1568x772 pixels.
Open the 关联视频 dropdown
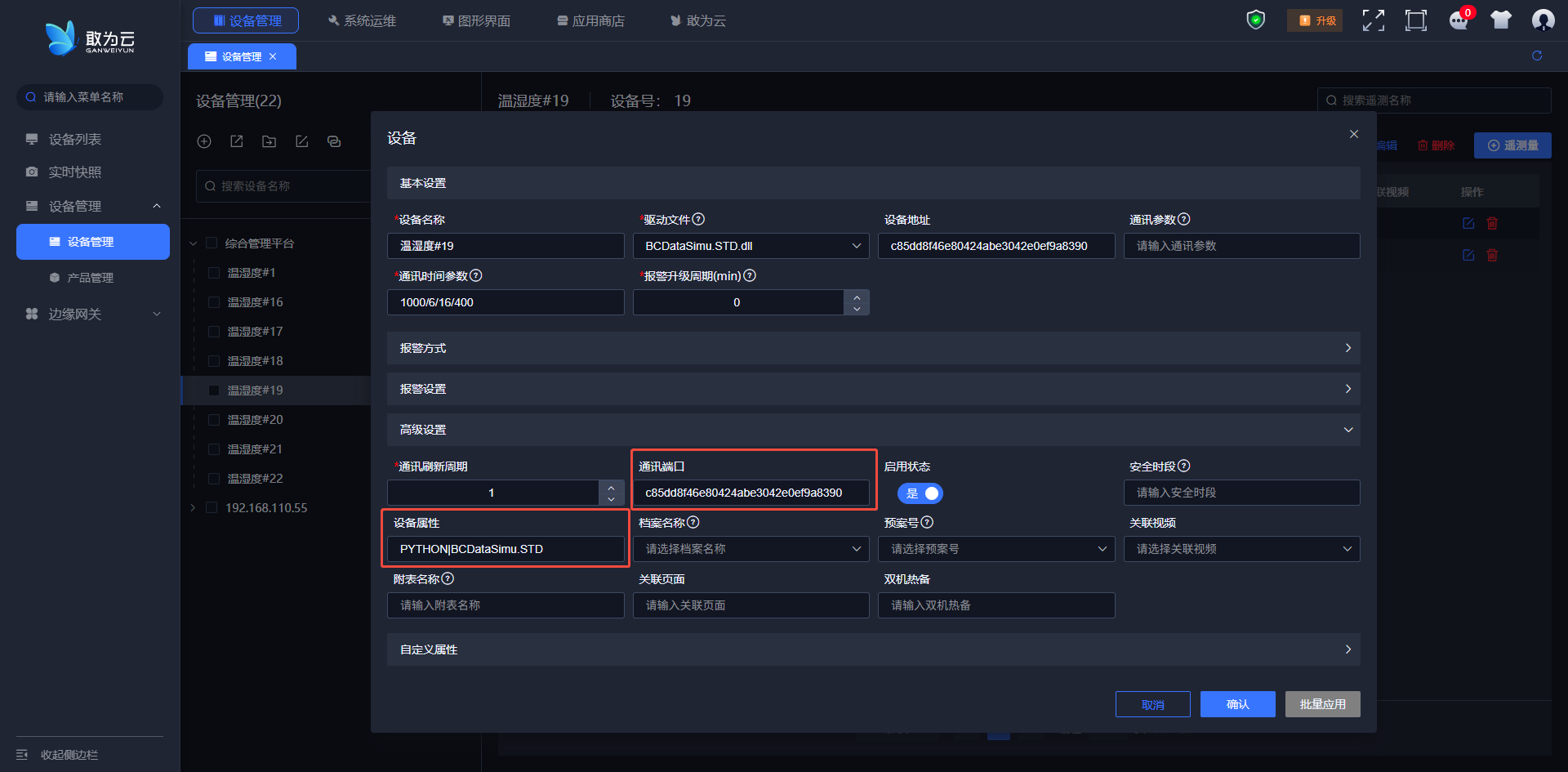1241,549
